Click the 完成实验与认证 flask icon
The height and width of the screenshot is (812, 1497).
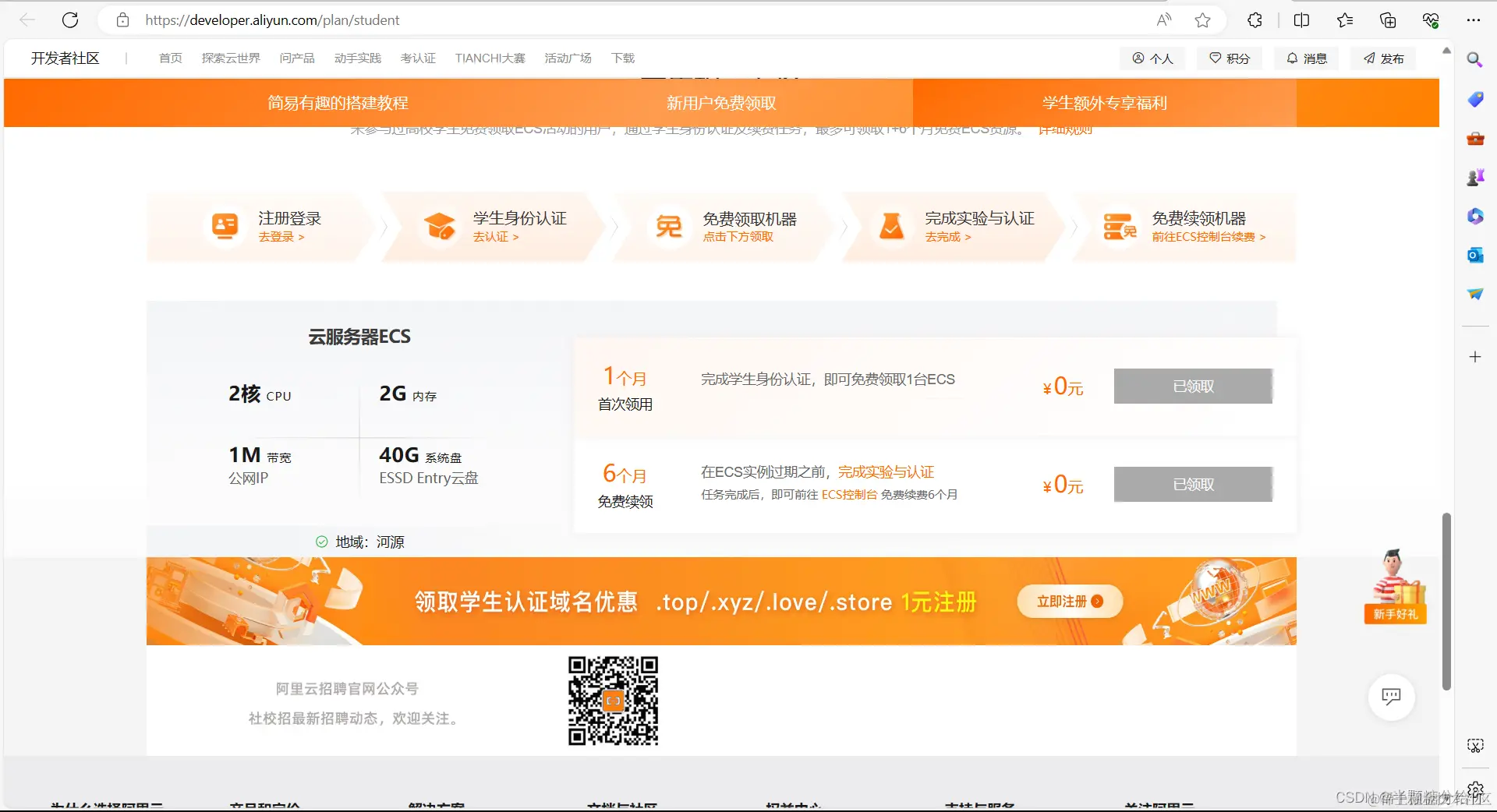891,226
